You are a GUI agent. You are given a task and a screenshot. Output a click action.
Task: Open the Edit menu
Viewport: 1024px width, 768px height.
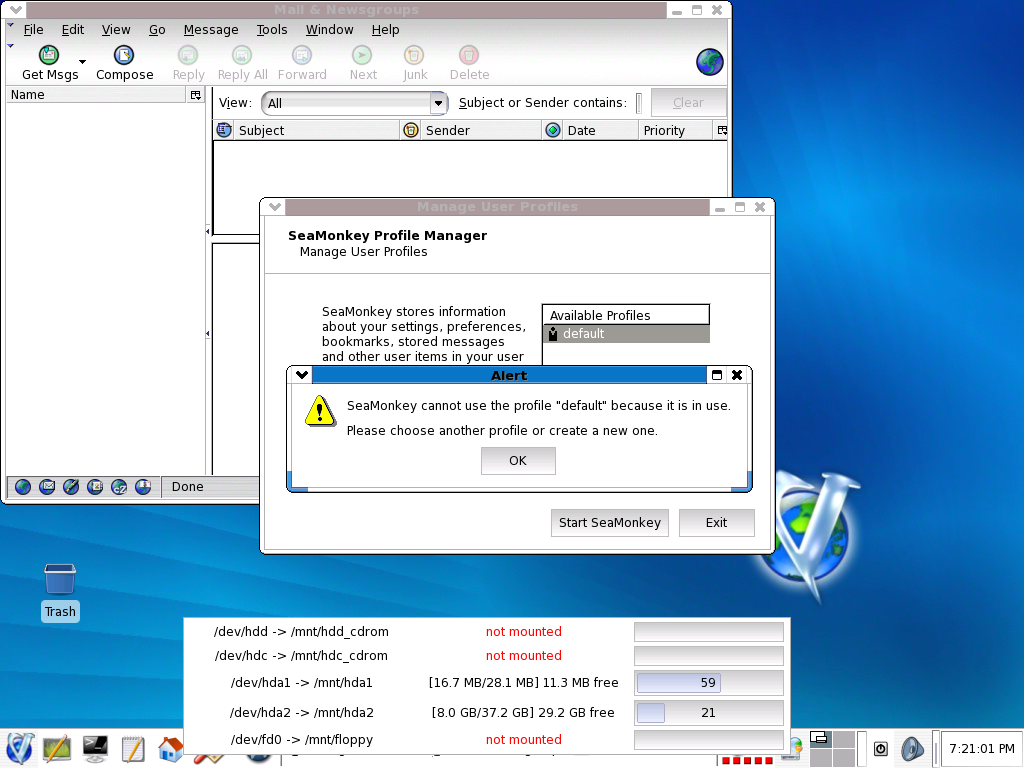[x=72, y=29]
